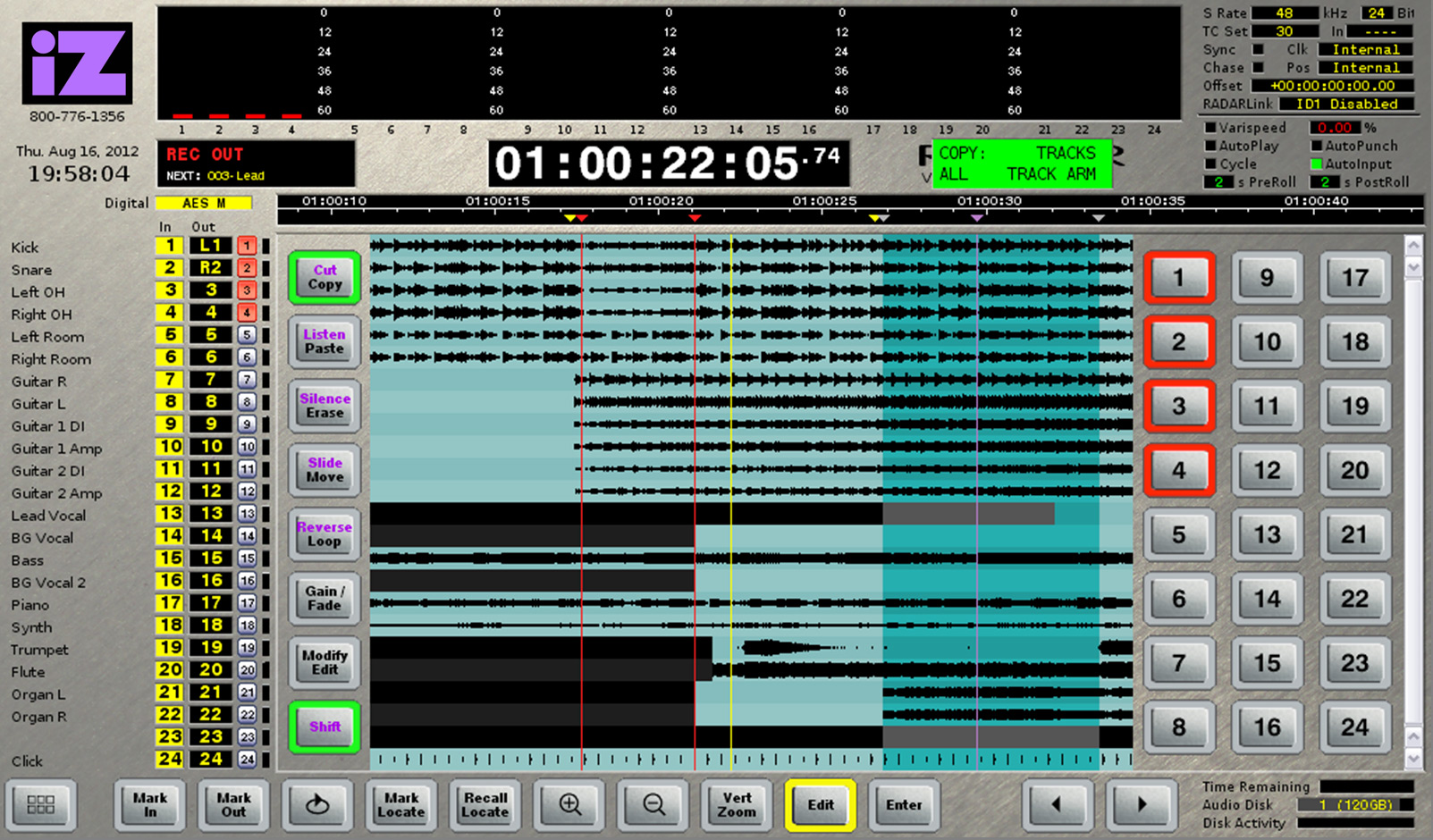Open the AES M digital format selector

(204, 203)
